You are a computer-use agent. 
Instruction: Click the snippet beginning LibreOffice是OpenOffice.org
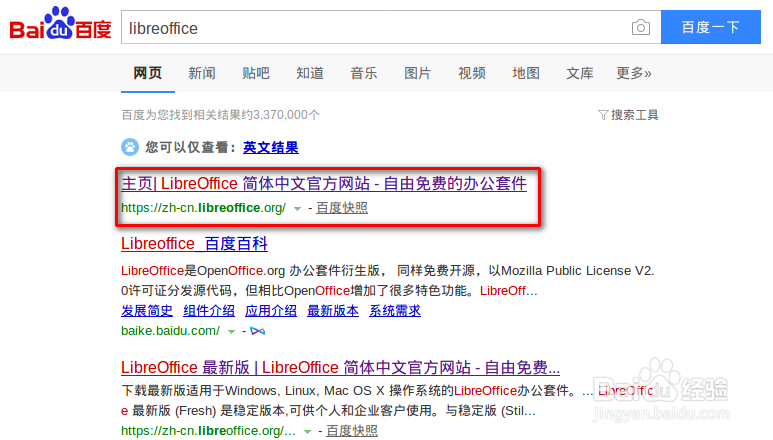[387, 280]
